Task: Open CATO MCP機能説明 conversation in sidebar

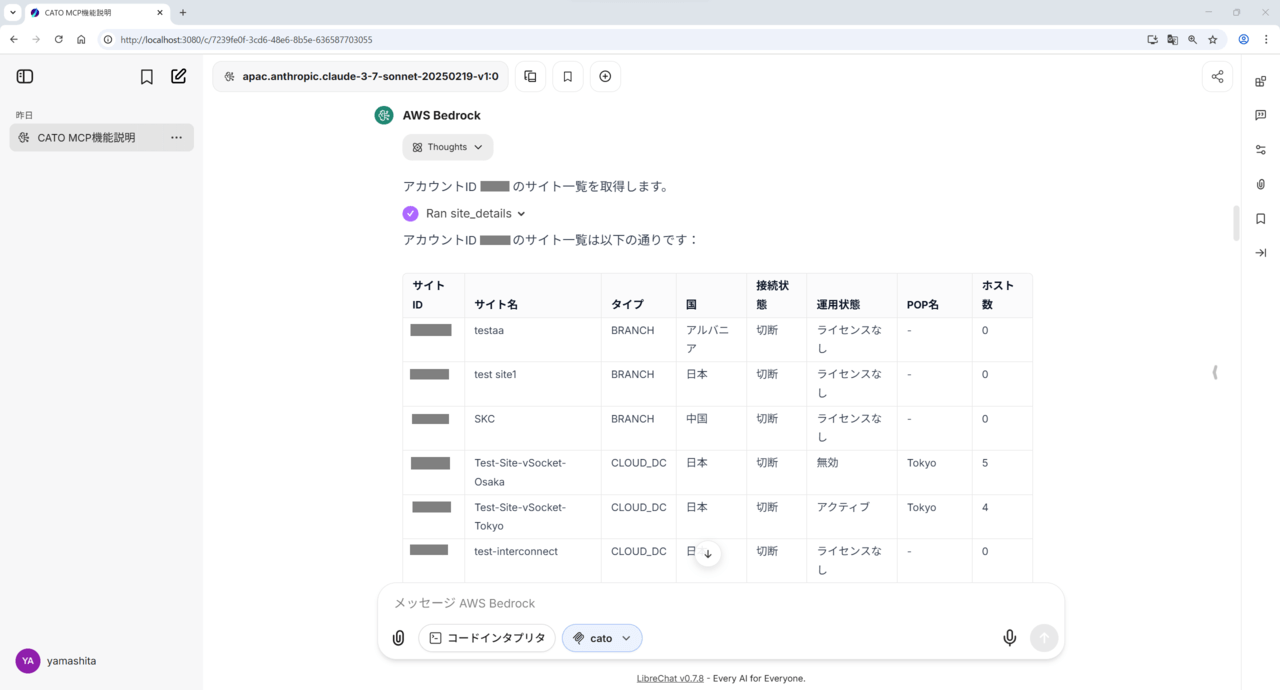Action: tap(102, 138)
